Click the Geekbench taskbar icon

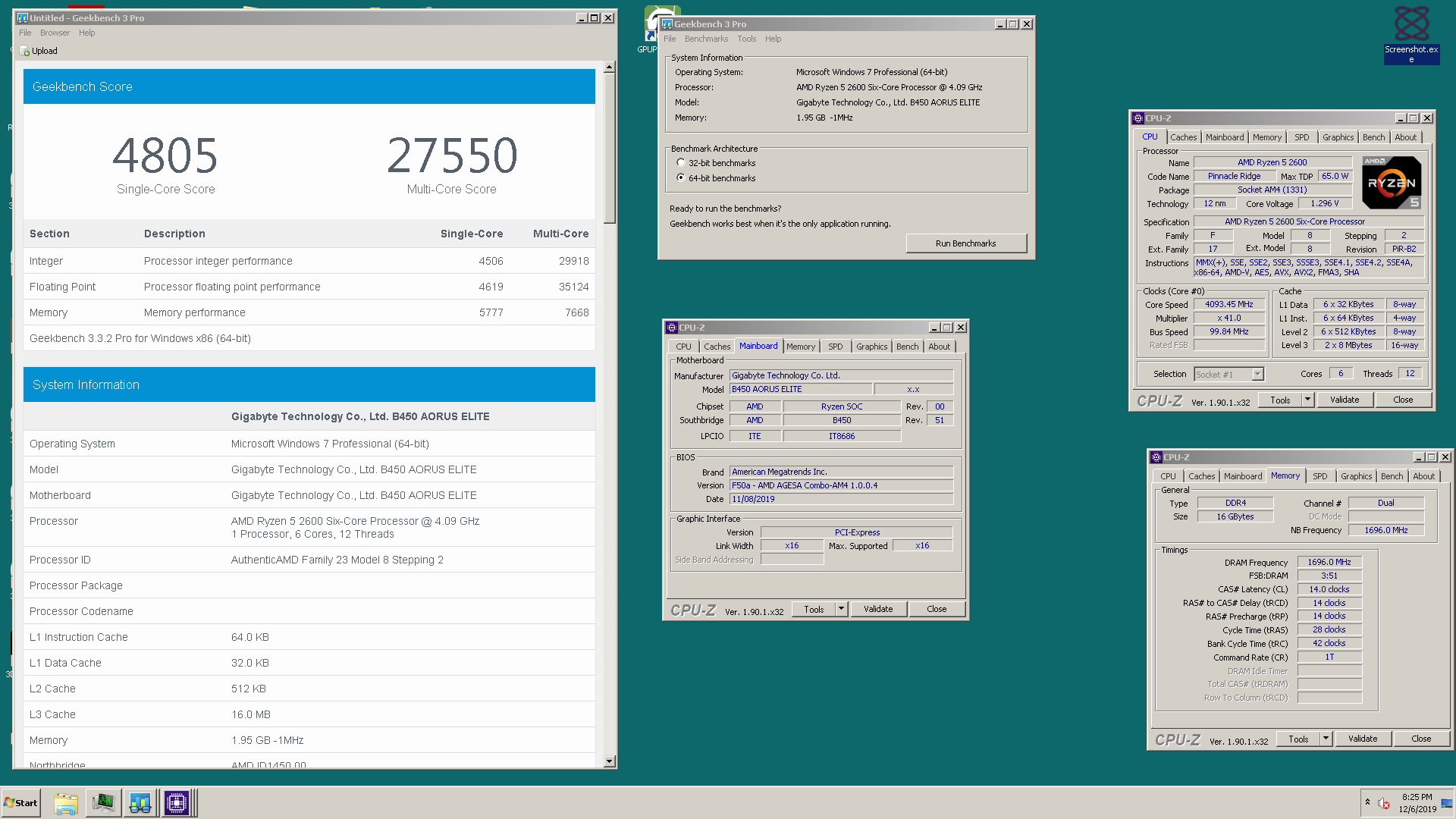click(140, 803)
